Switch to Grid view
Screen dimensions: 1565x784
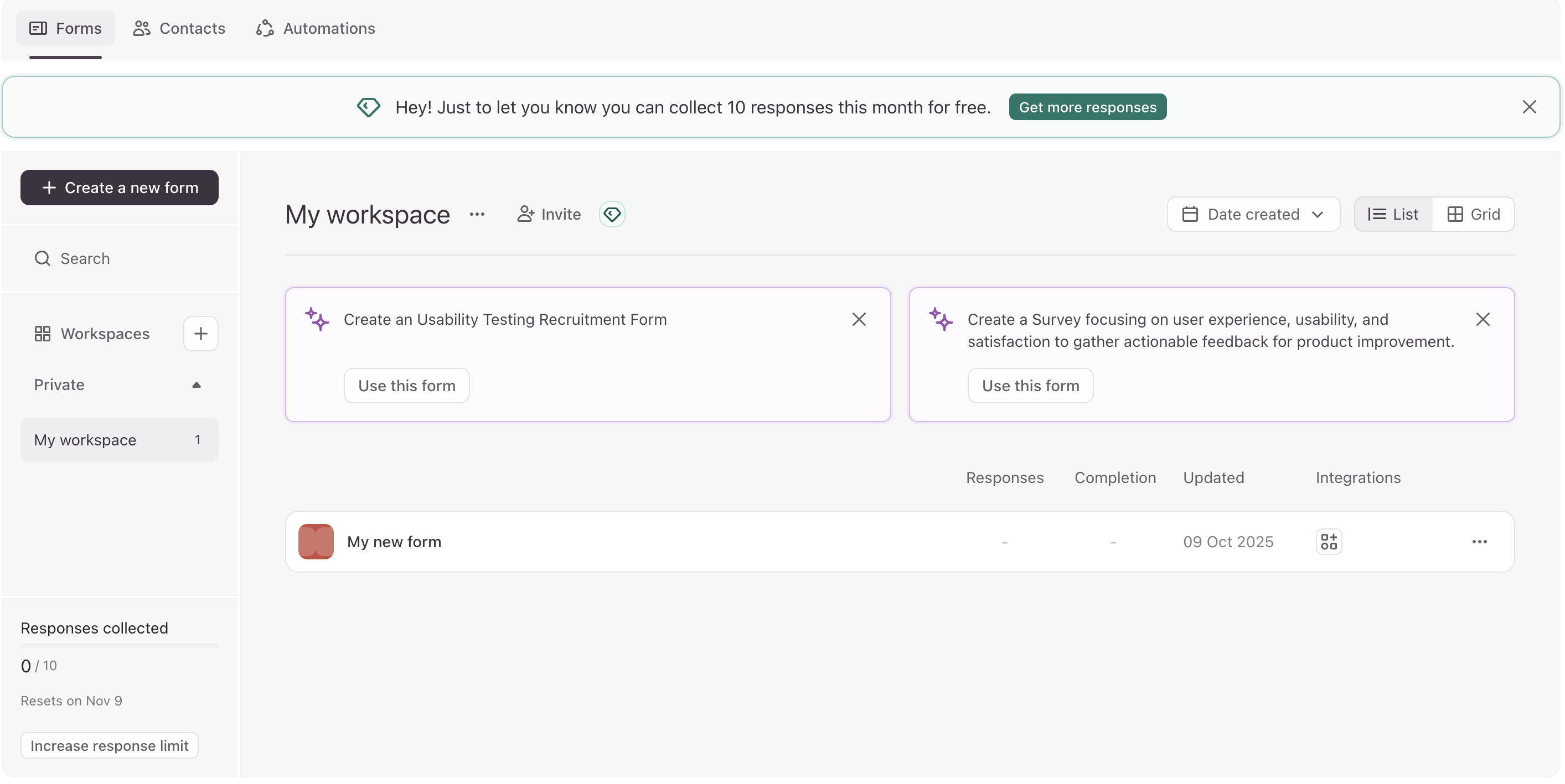pos(1473,214)
